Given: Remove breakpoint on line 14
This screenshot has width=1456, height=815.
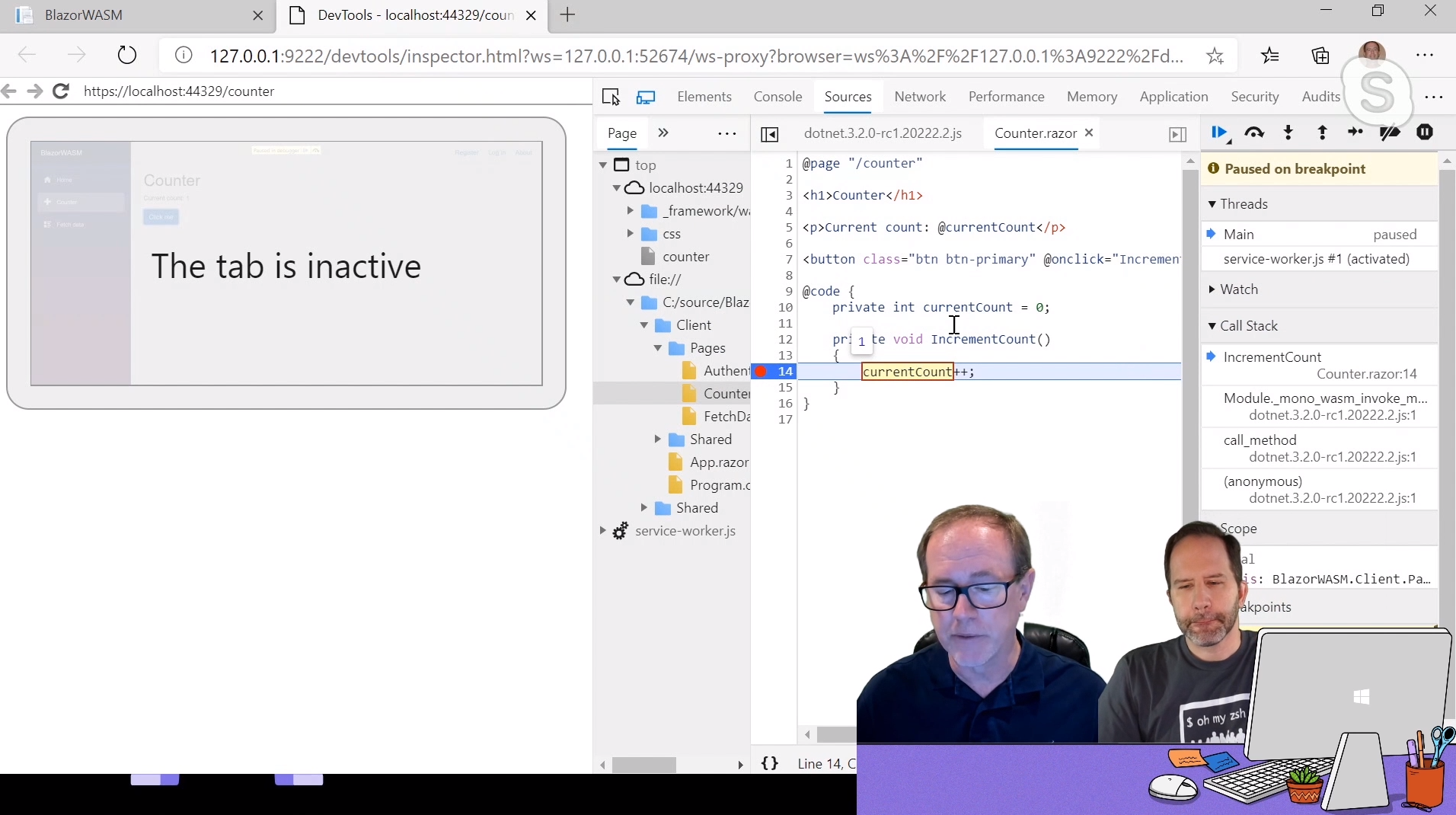Looking at the screenshot, I should click(761, 372).
